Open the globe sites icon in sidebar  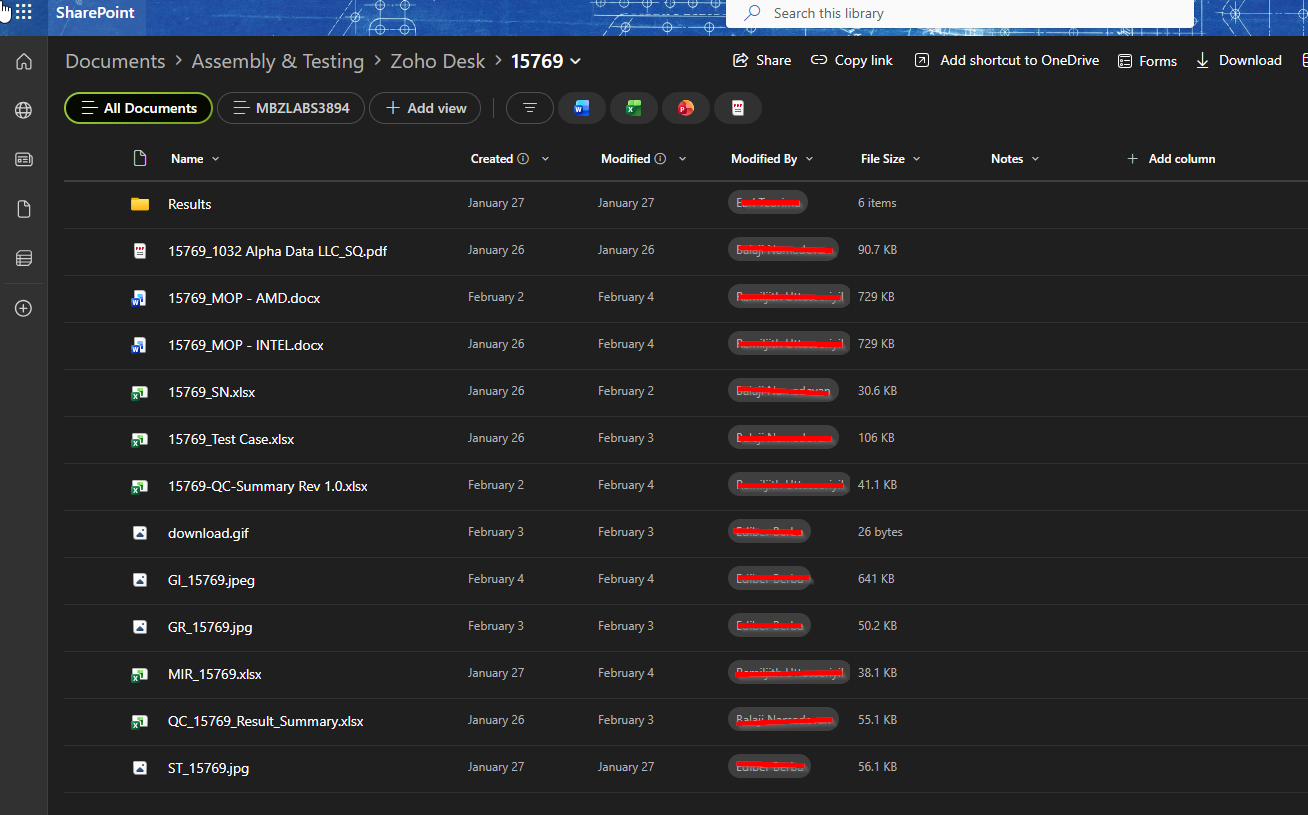[24, 110]
